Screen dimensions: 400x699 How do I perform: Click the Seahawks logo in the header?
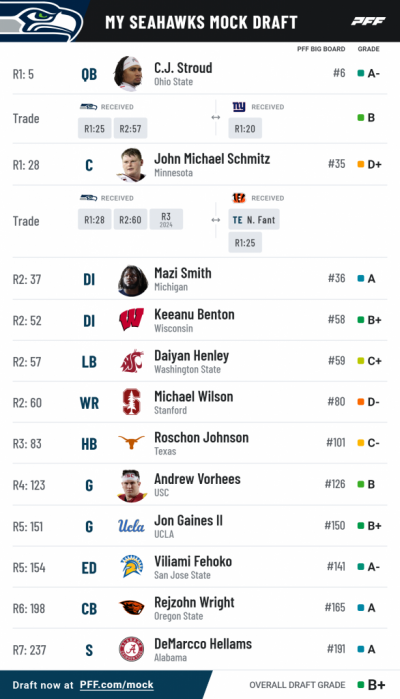[x=41, y=21]
